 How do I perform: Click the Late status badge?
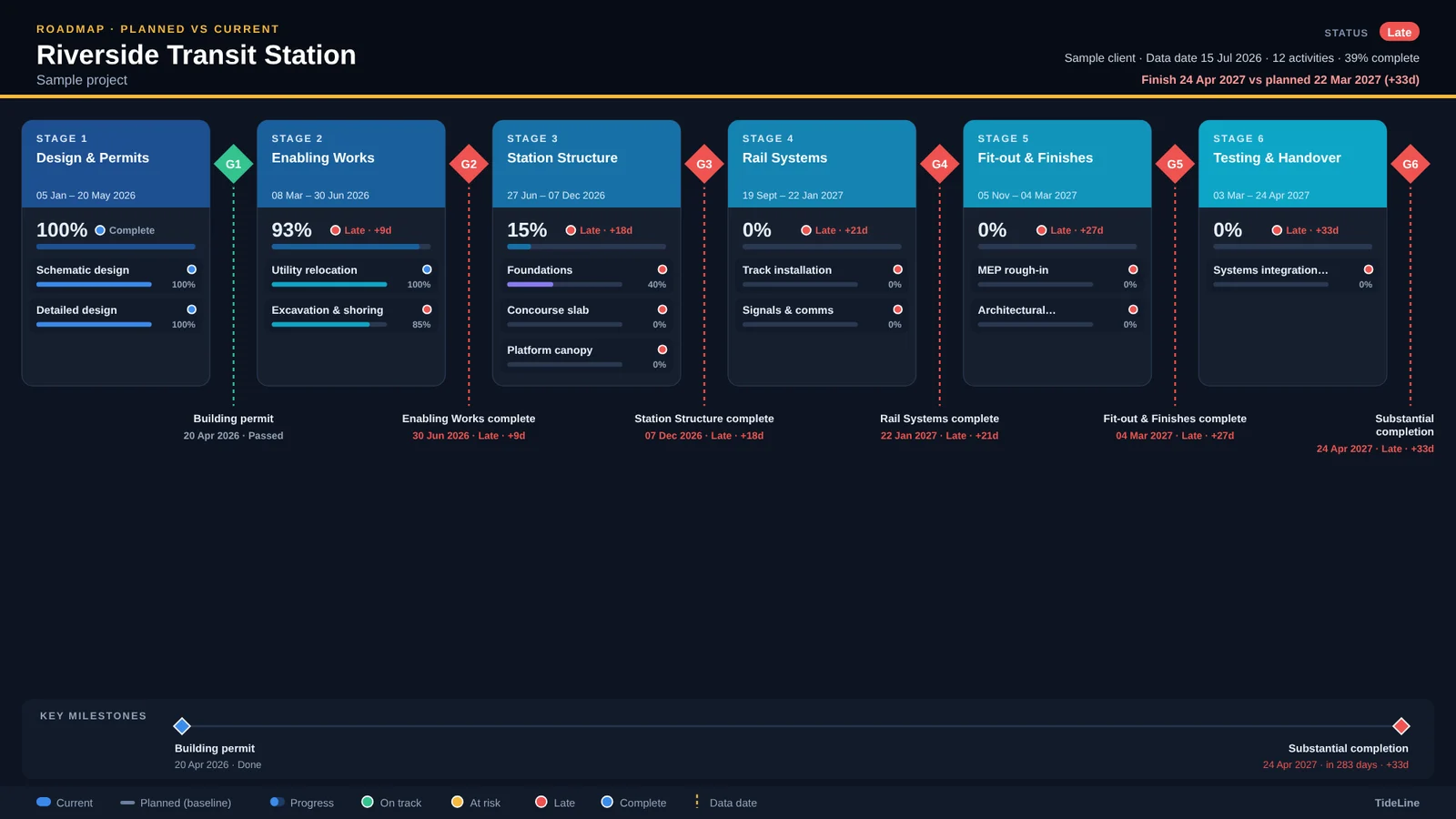coord(1400,32)
